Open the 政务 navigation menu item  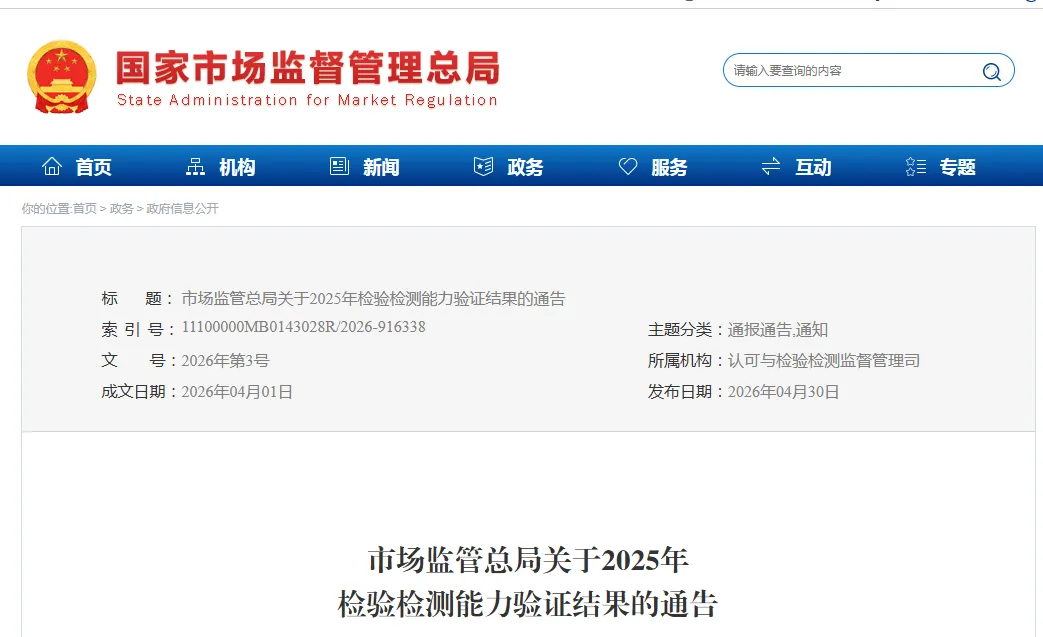pos(525,167)
